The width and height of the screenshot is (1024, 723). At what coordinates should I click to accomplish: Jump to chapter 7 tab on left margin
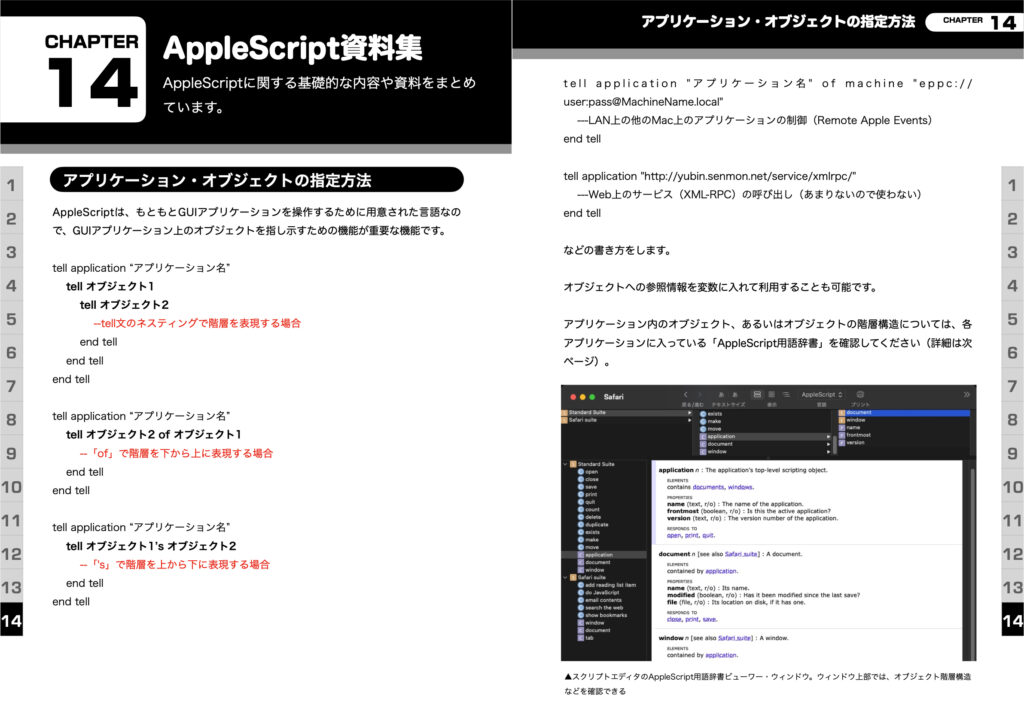click(x=11, y=387)
